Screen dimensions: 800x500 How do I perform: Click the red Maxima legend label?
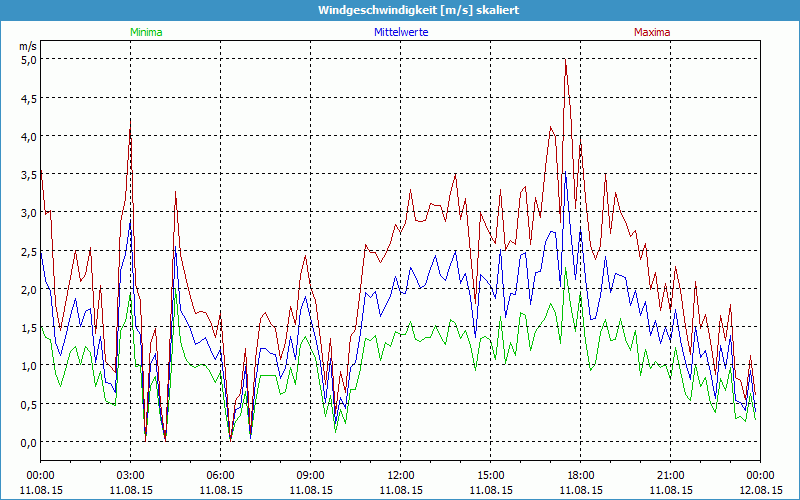click(x=651, y=32)
